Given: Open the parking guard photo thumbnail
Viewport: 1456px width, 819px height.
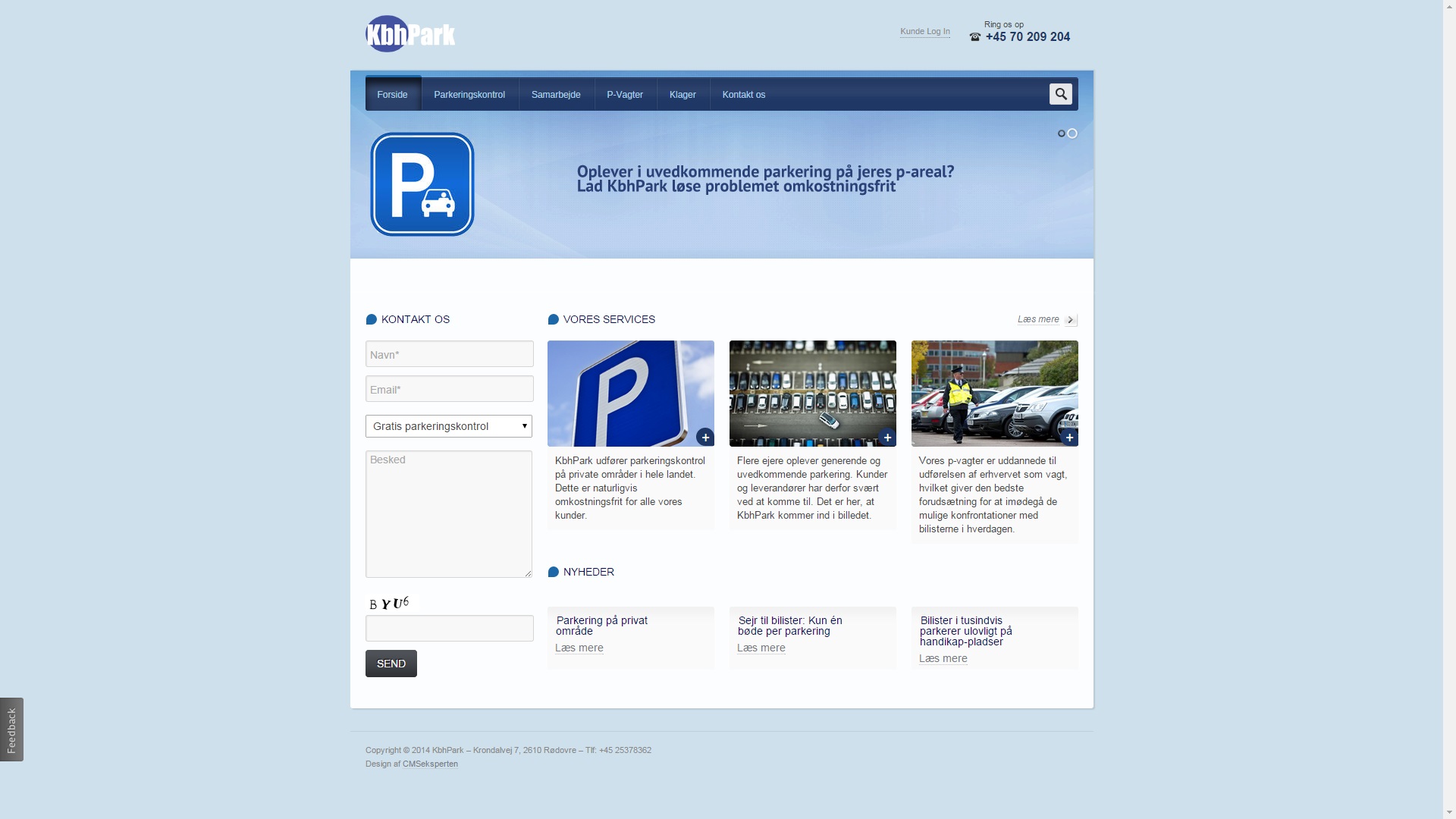Looking at the screenshot, I should pos(995,394).
